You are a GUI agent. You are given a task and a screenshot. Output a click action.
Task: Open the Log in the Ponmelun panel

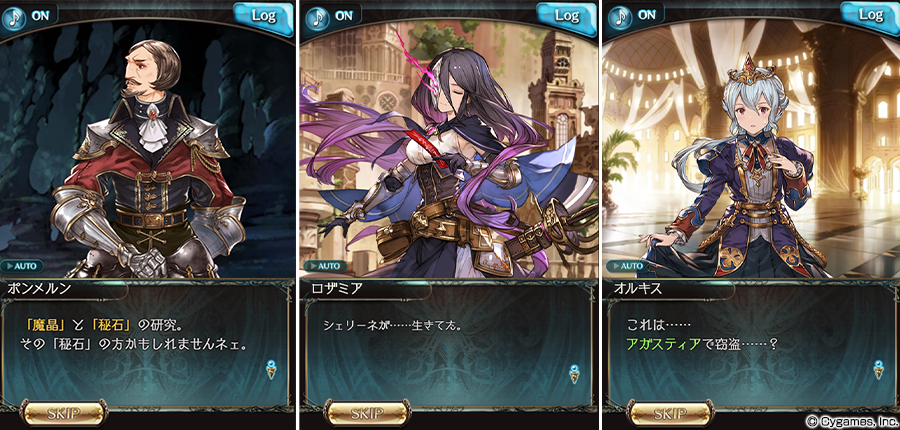tap(263, 17)
